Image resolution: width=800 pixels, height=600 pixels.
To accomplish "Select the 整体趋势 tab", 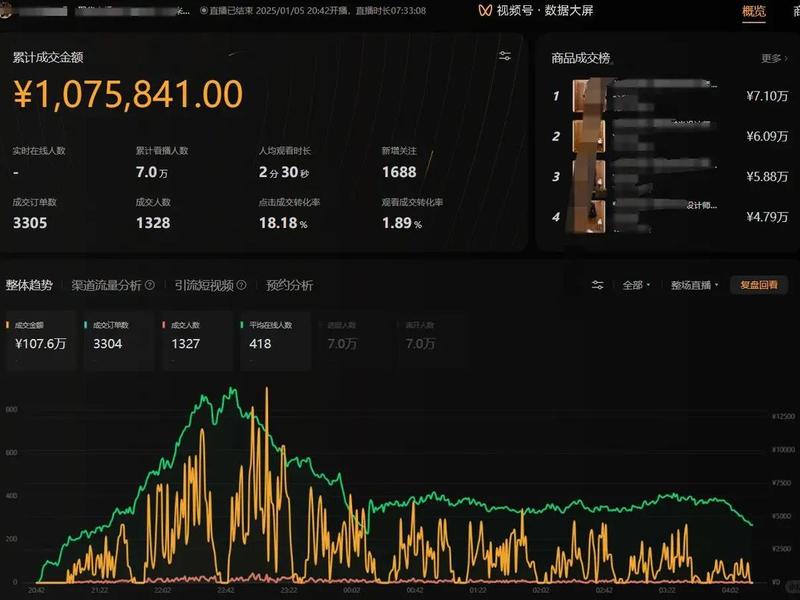I will coord(29,285).
